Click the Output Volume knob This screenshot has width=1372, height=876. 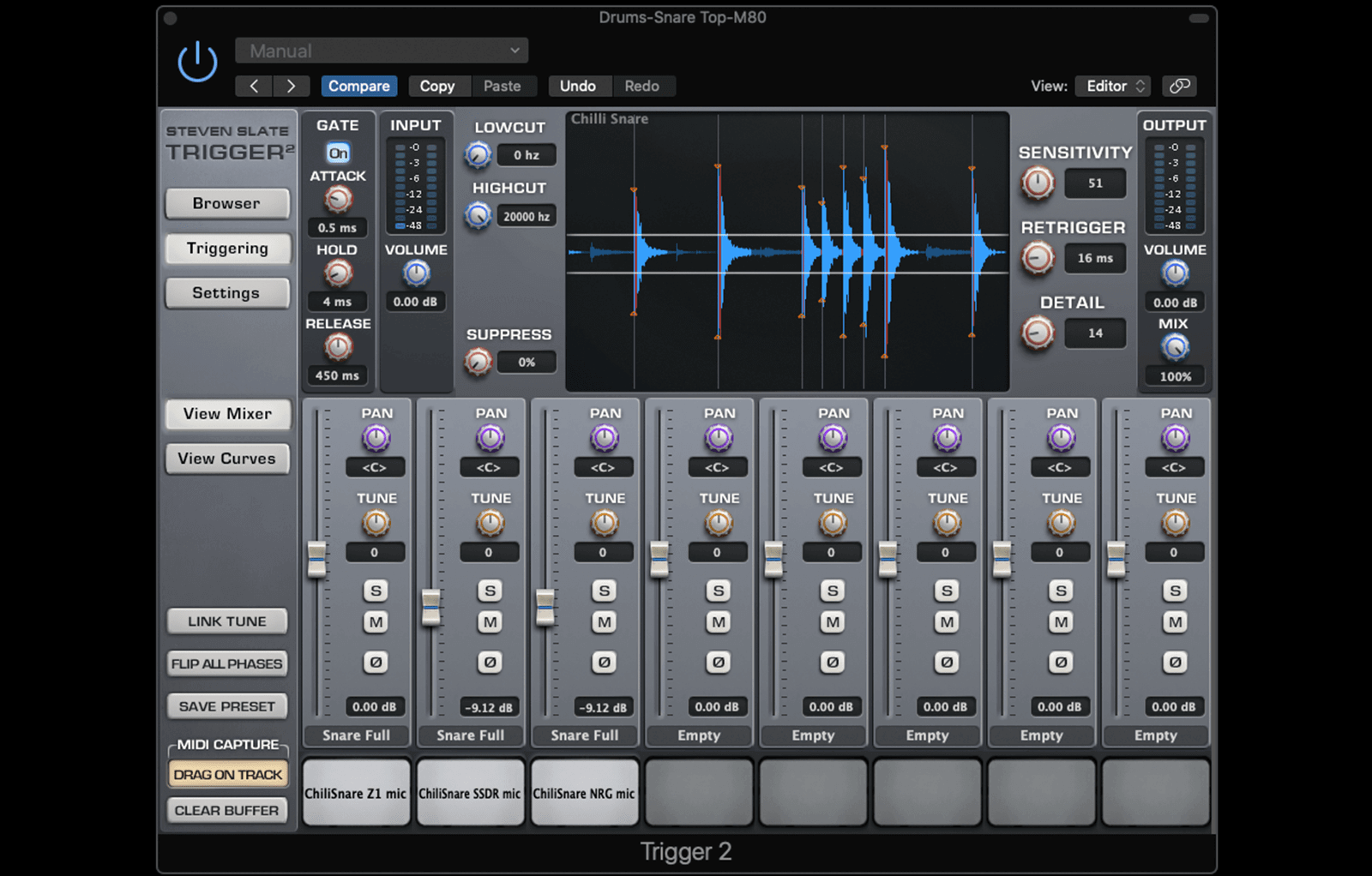click(1175, 273)
